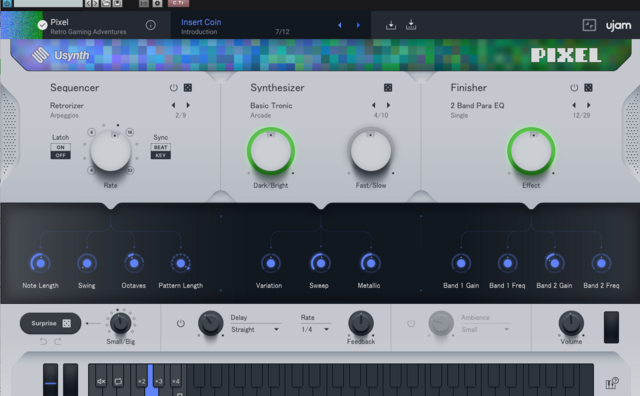The width and height of the screenshot is (640, 396).
Task: Randomize Synthesizer with dice icon
Action: tap(388, 87)
